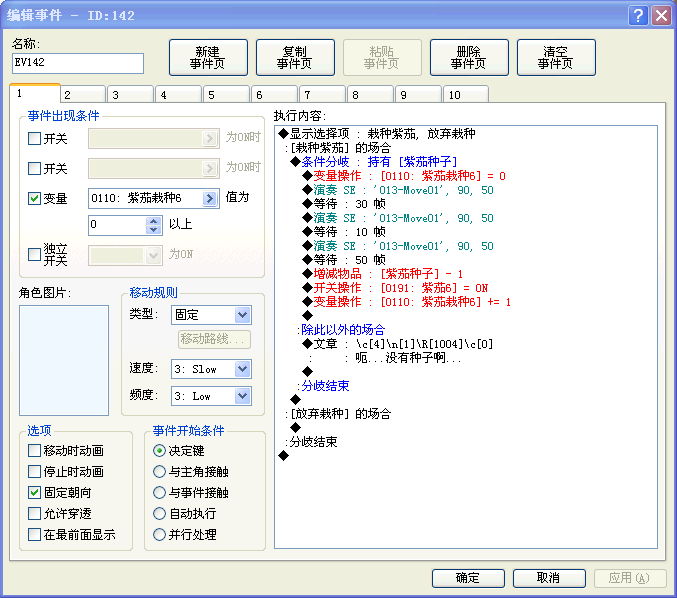677x598 pixels.
Task: Switch to event page tab 8
Action: pos(370,95)
